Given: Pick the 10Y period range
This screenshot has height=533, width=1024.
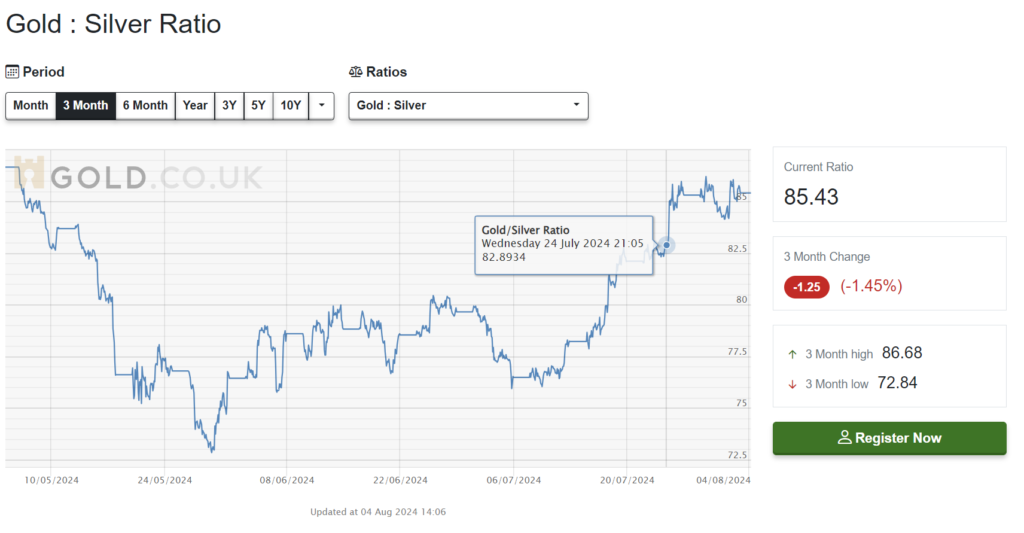Looking at the screenshot, I should coord(291,105).
